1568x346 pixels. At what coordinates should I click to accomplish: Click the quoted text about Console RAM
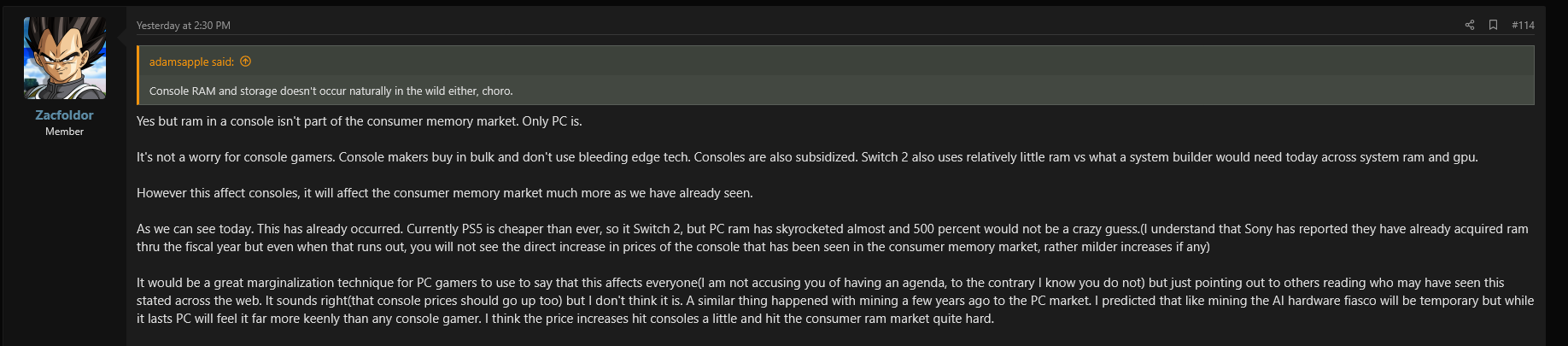331,91
